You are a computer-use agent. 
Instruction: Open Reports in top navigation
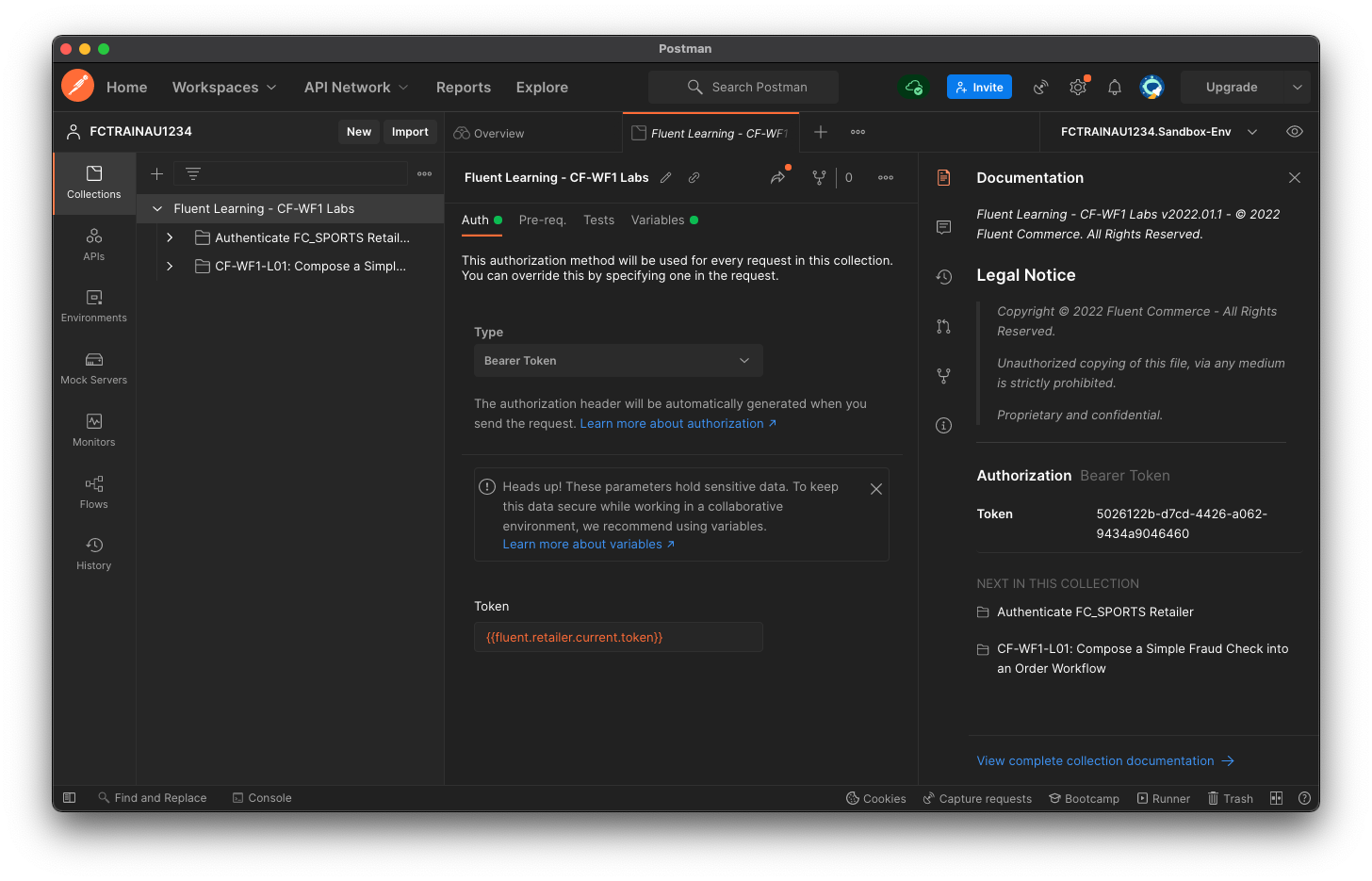click(x=463, y=87)
